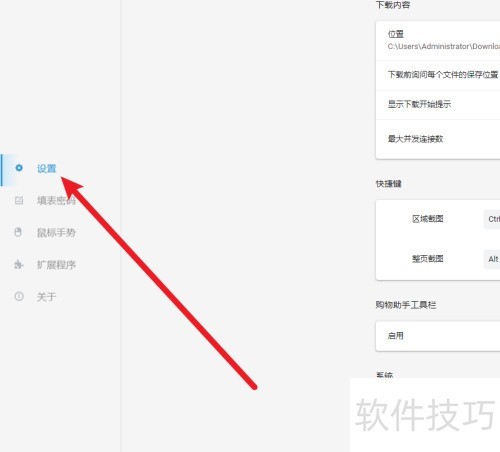Screen dimensions: 500x452
Task: Click the 快捷键 section heading
Action: click(389, 184)
